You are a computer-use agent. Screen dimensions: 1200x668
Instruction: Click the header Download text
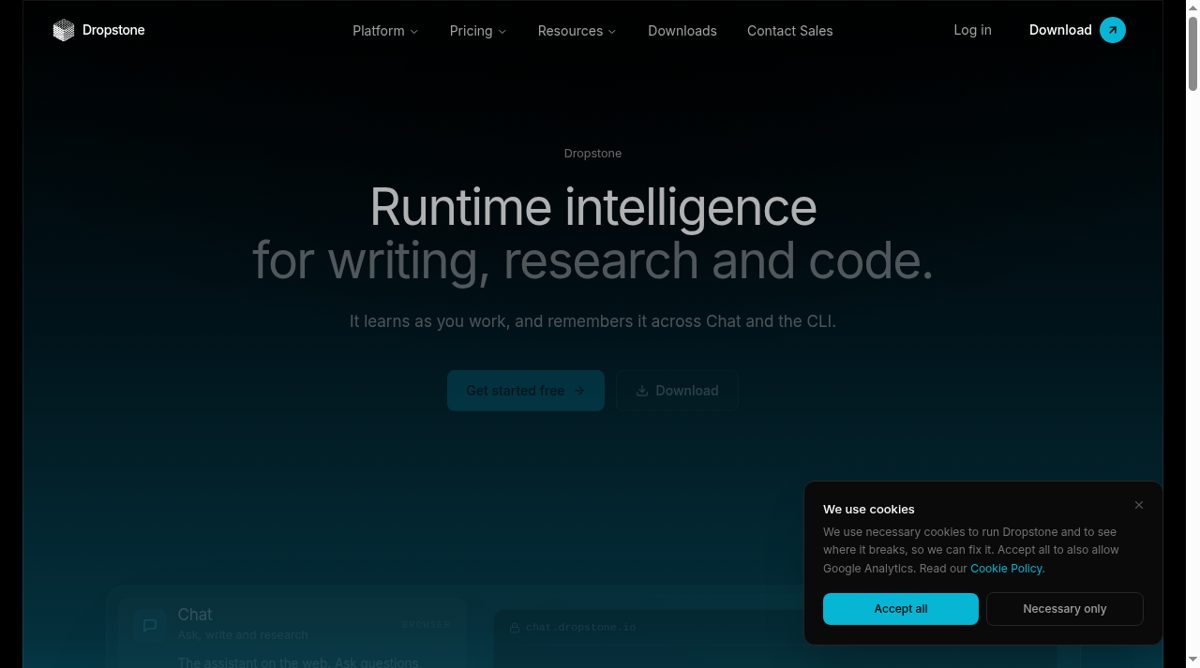click(1060, 30)
